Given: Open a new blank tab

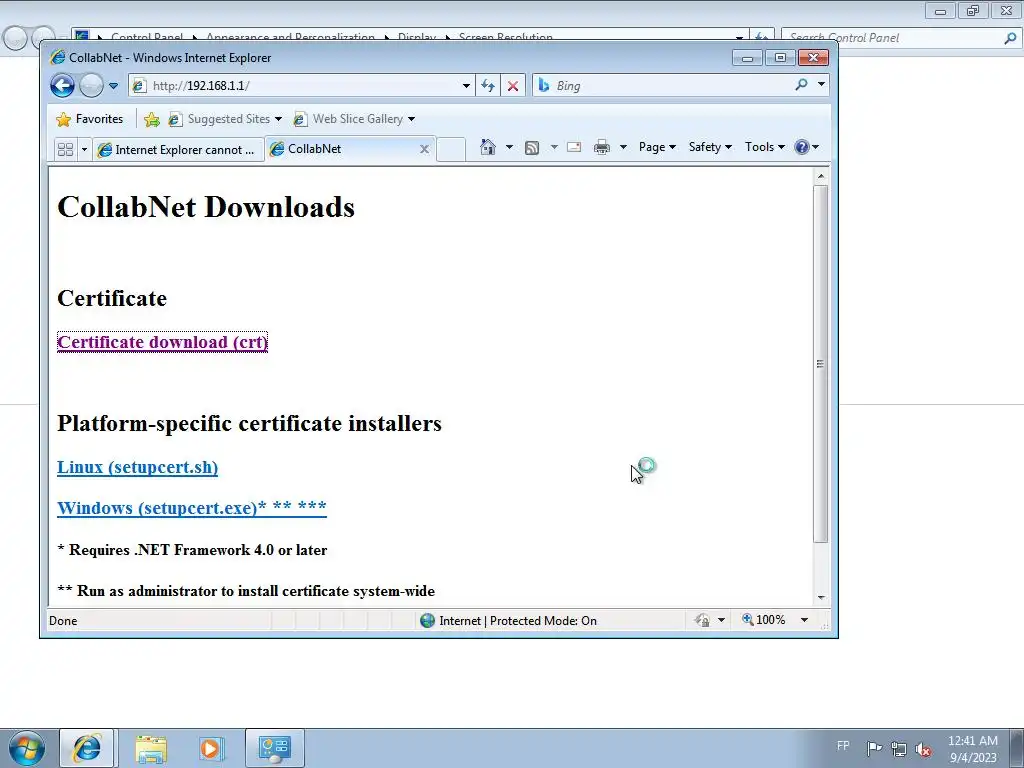Looking at the screenshot, I should click(451, 150).
